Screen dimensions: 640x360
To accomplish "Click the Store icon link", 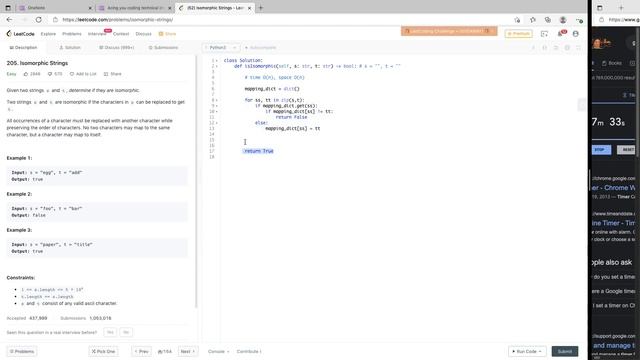I will point(167,34).
